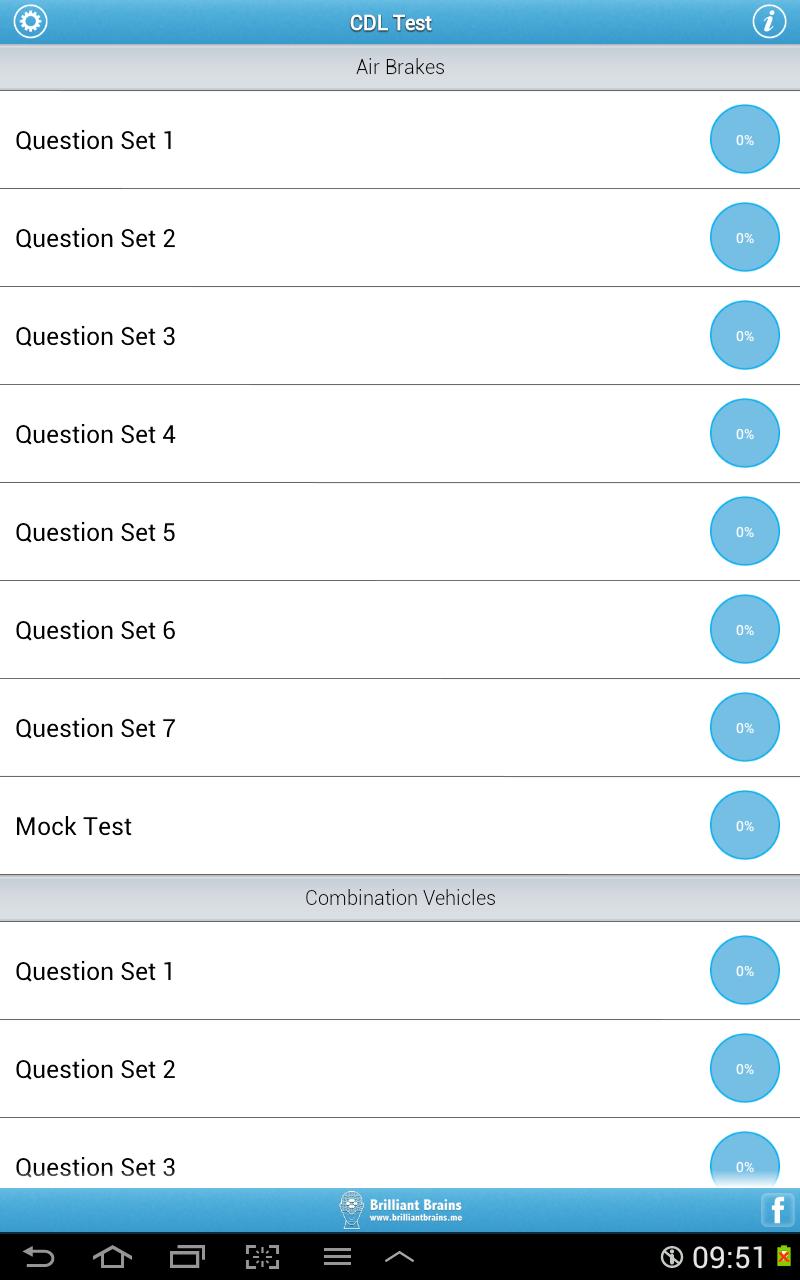Screen dimensions: 800x1280
Task: Tap the clock in status bar
Action: [x=730, y=1257]
